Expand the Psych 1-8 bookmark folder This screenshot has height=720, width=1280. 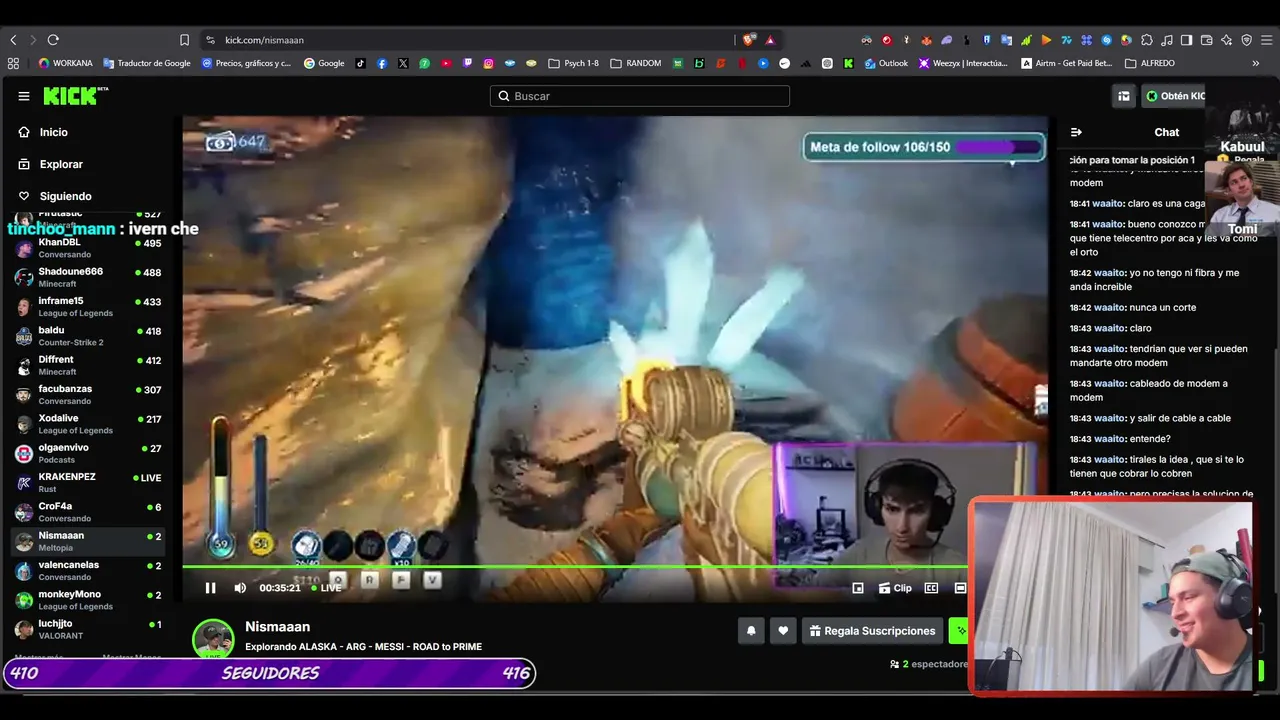(x=574, y=63)
